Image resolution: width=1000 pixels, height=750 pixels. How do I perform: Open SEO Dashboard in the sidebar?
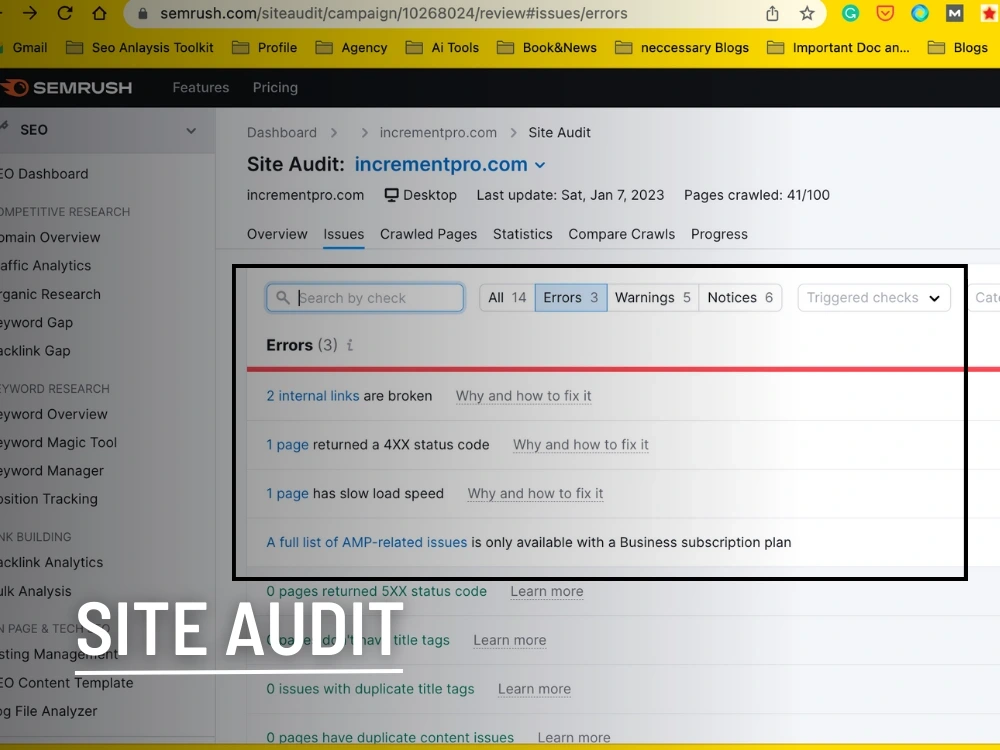tap(44, 174)
